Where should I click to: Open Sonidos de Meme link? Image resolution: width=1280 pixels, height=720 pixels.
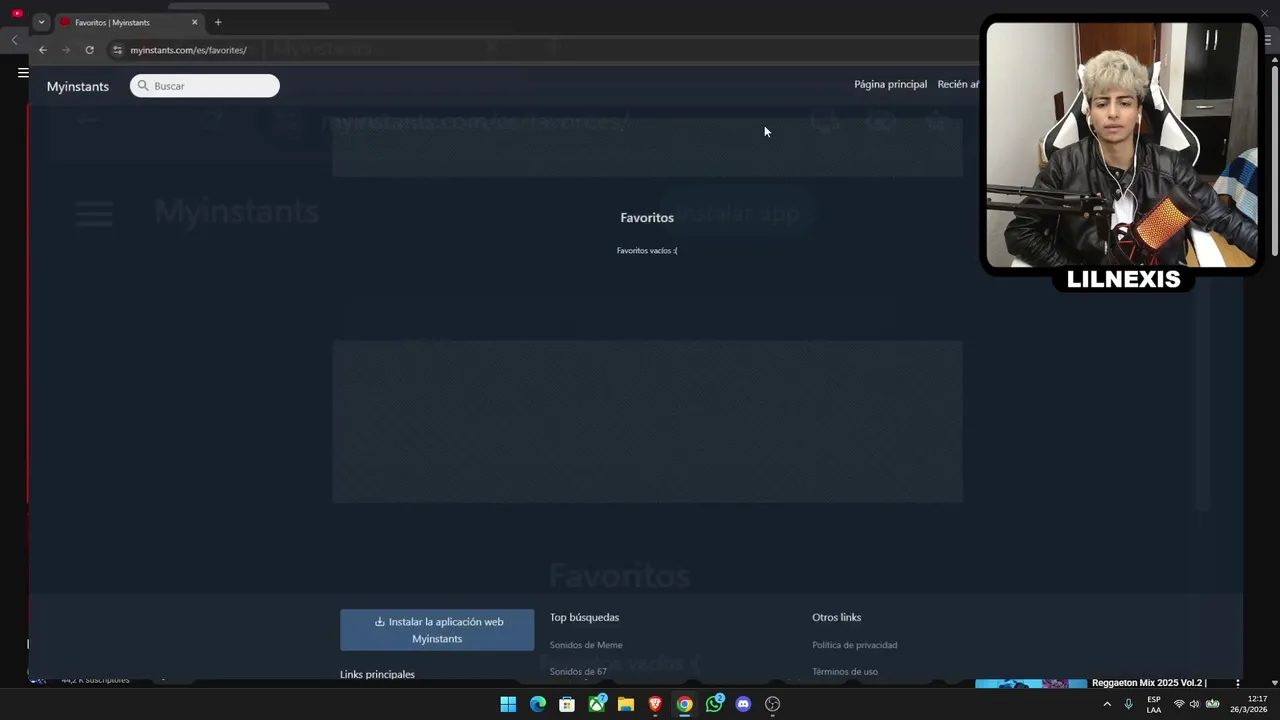[x=586, y=645]
